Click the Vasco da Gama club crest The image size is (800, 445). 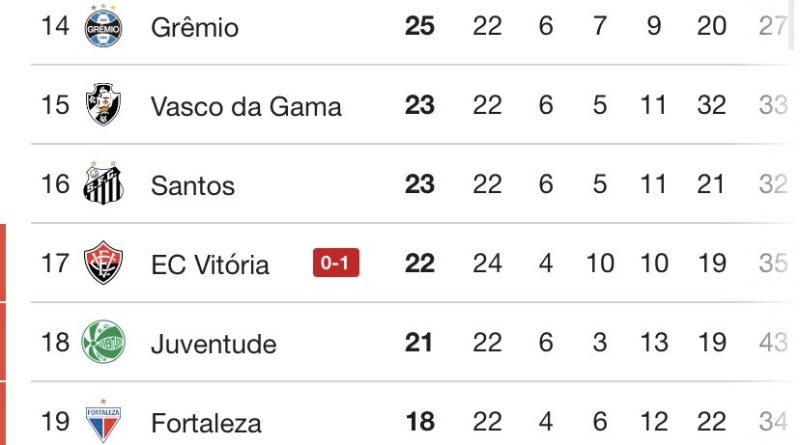pos(103,105)
